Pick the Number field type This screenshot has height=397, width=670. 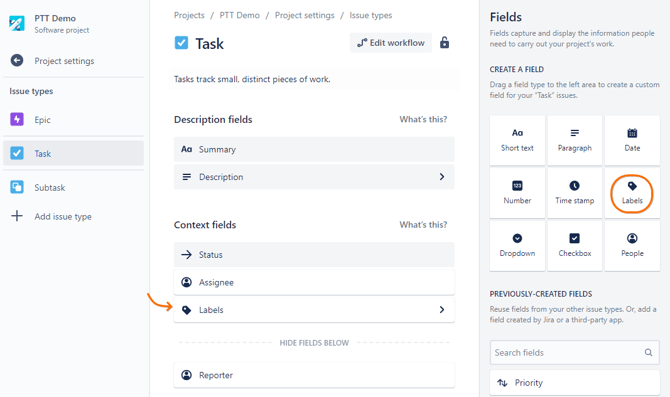pyautogui.click(x=517, y=193)
